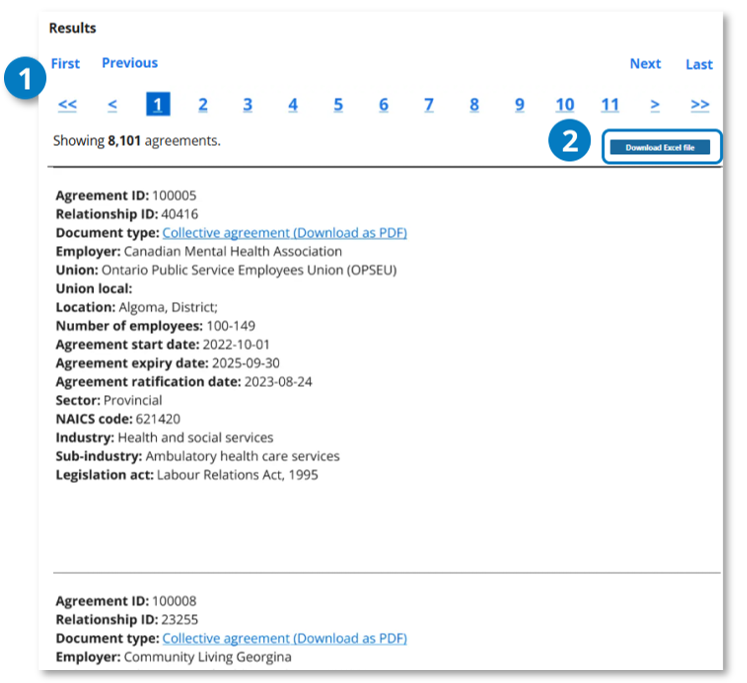Click the double-left arrow pagination link

click(67, 104)
